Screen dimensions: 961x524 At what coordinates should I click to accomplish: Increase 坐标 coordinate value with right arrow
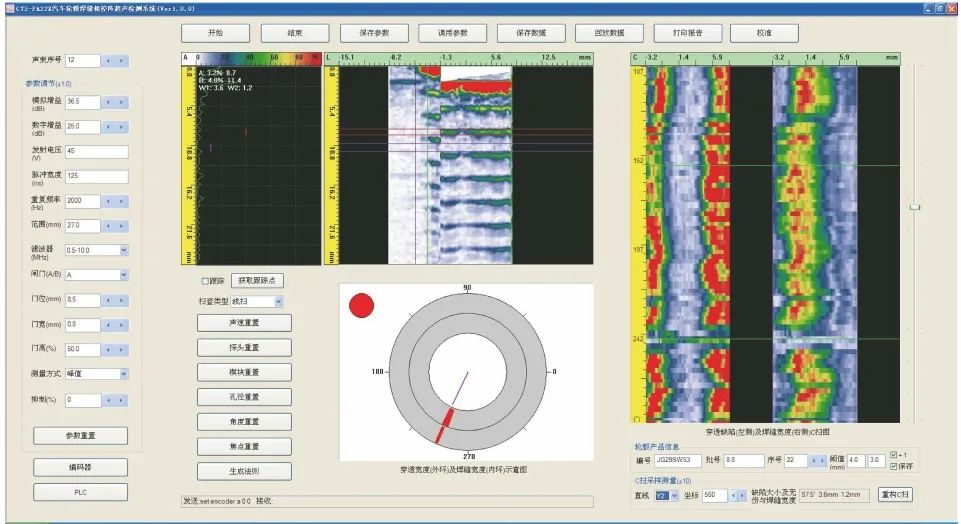(x=743, y=495)
